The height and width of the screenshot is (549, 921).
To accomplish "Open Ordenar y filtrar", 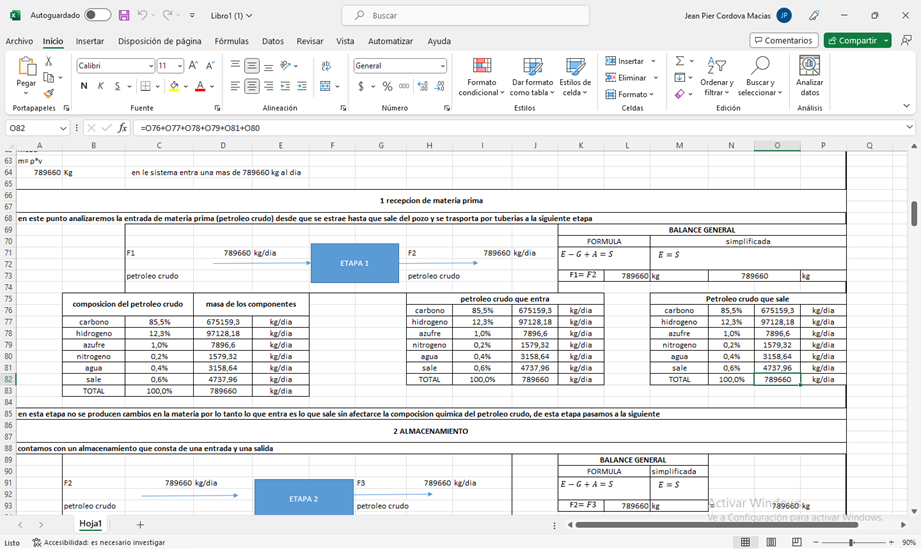I will coord(717,77).
